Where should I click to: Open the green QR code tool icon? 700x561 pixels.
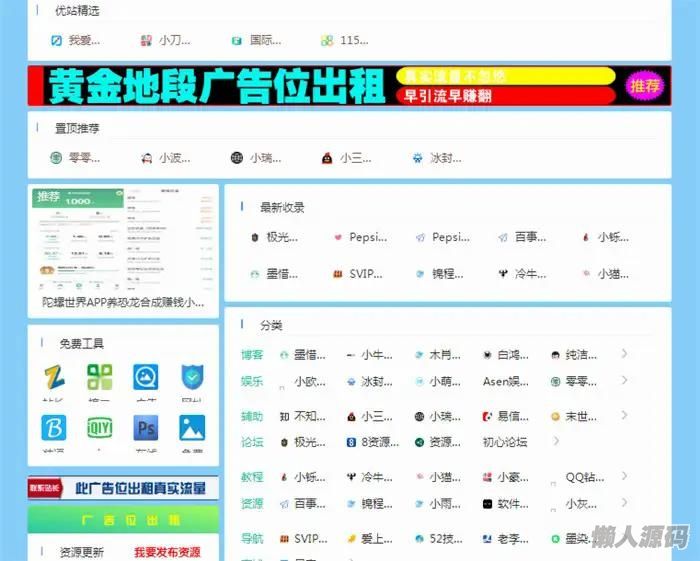click(100, 377)
